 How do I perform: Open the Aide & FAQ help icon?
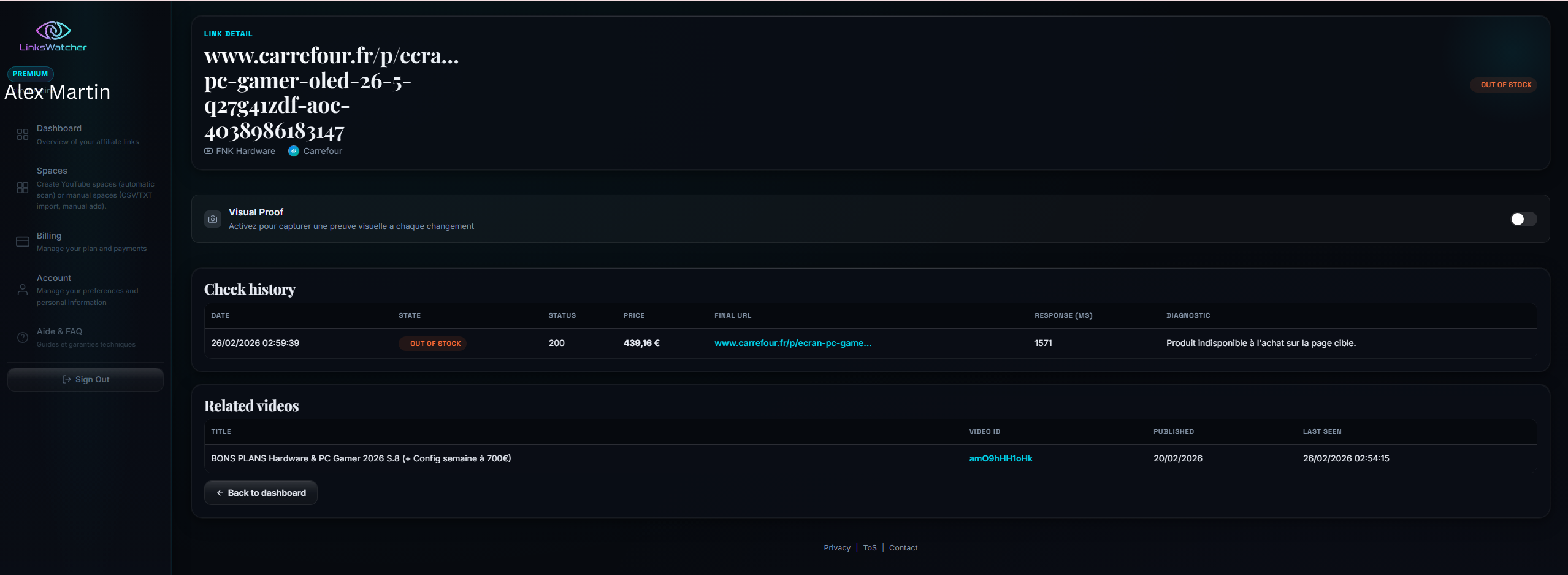(x=22, y=337)
